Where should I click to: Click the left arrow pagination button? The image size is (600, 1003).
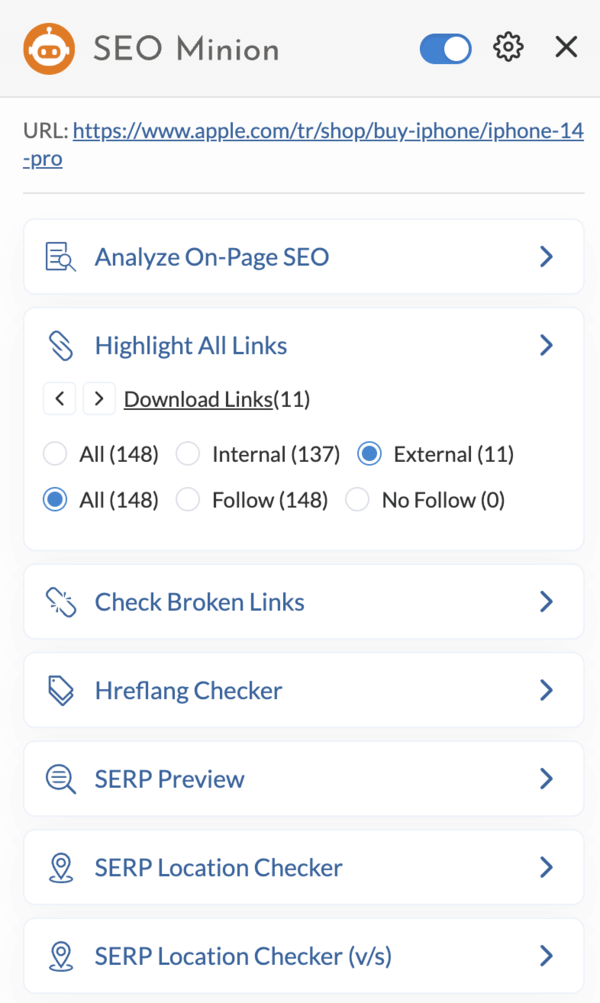[x=59, y=398]
